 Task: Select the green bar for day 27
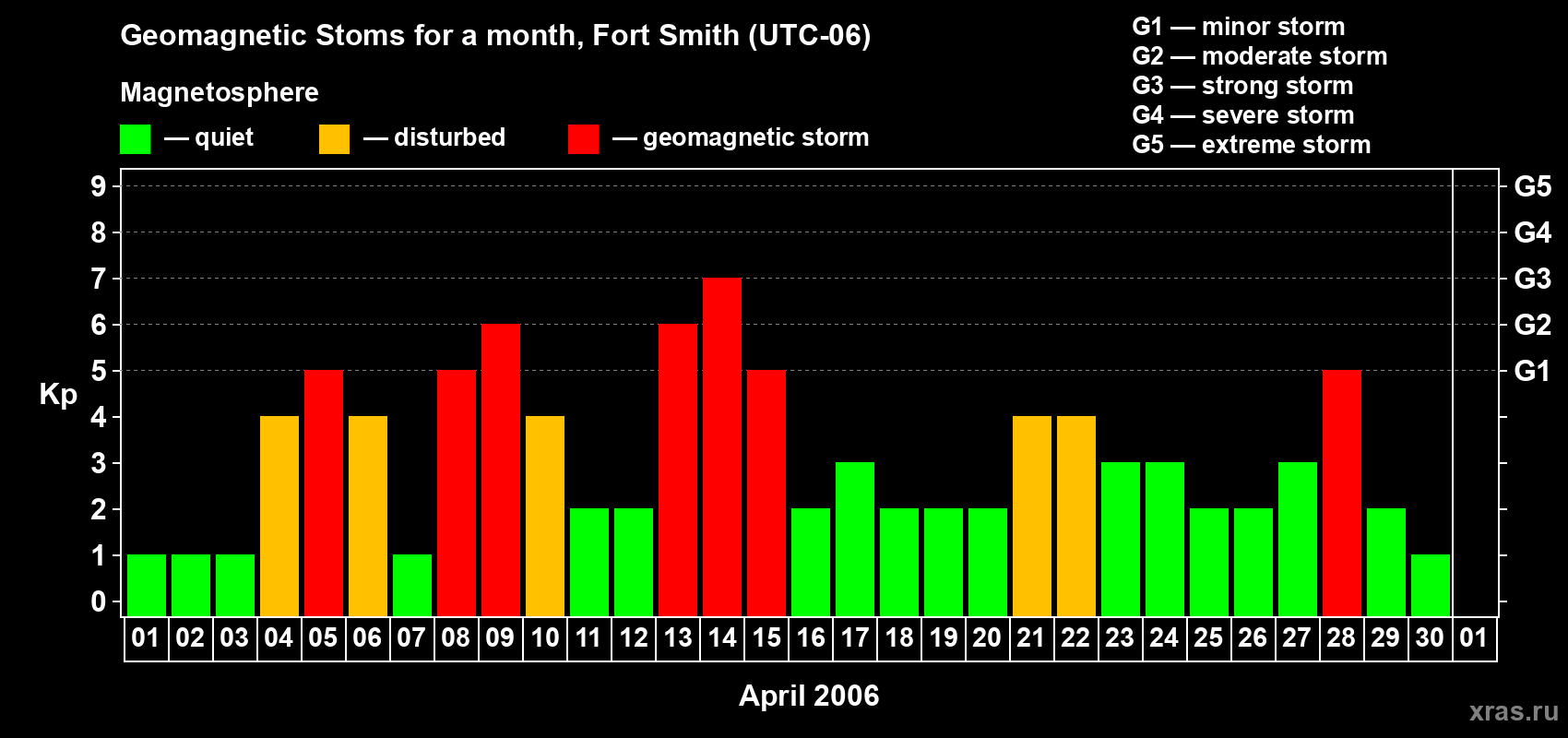[1298, 540]
